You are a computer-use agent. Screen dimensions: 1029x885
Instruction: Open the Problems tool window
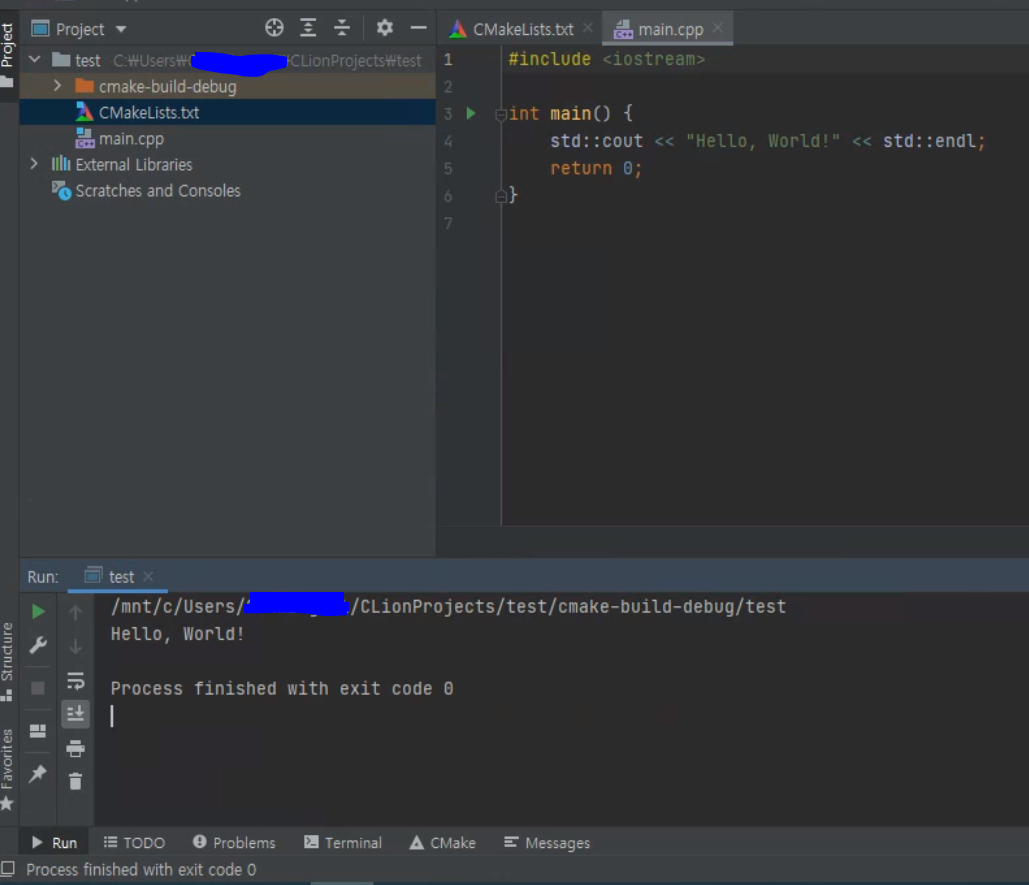234,842
